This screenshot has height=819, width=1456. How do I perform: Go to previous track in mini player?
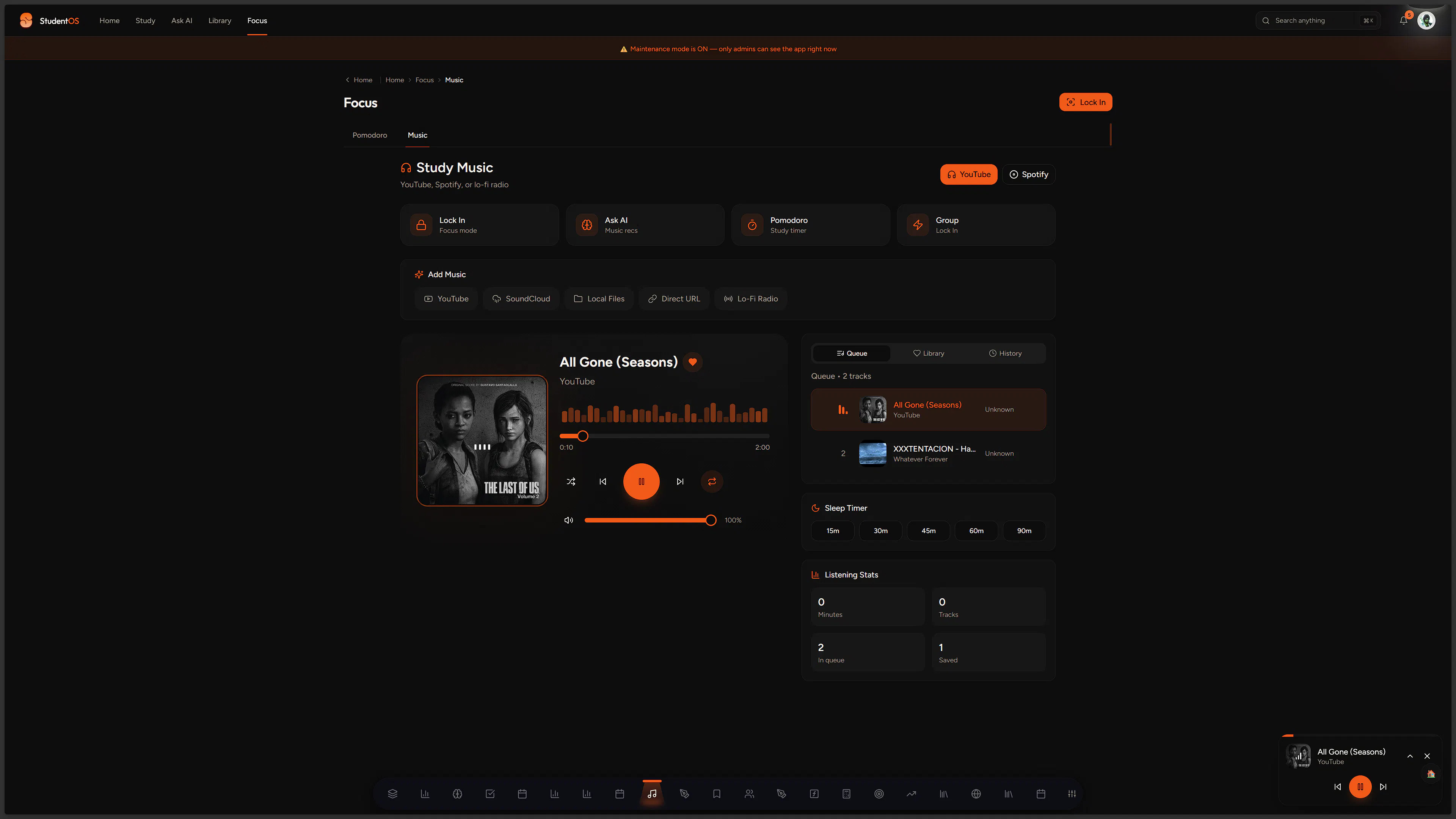click(1337, 787)
